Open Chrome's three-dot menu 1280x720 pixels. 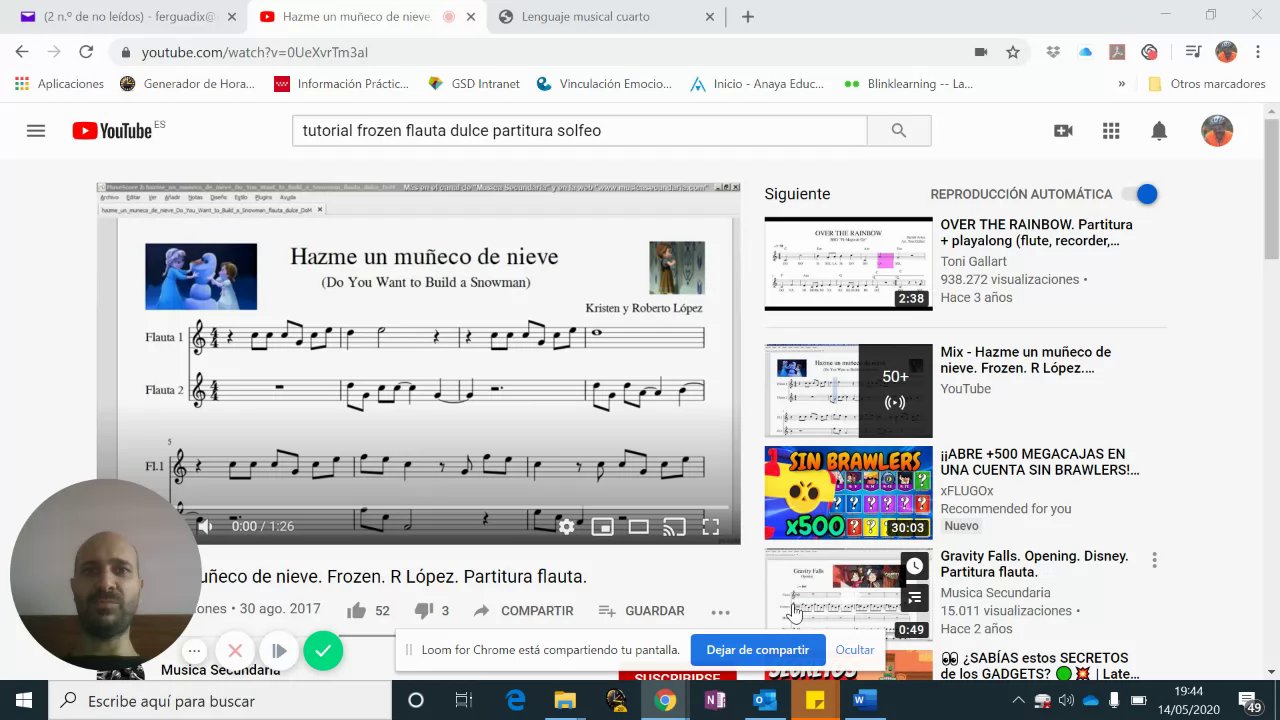(x=1258, y=52)
